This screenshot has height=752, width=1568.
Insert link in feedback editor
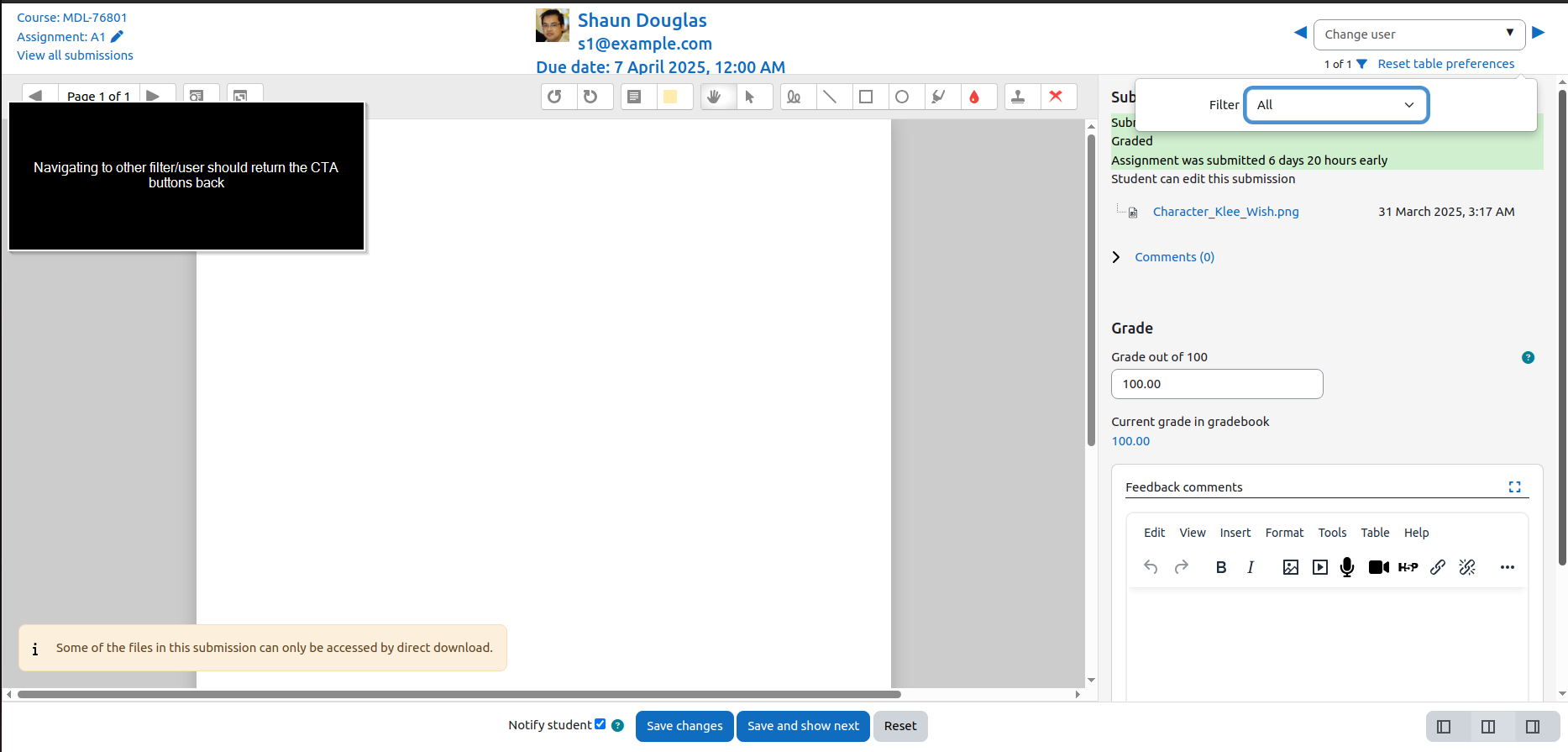click(1438, 567)
